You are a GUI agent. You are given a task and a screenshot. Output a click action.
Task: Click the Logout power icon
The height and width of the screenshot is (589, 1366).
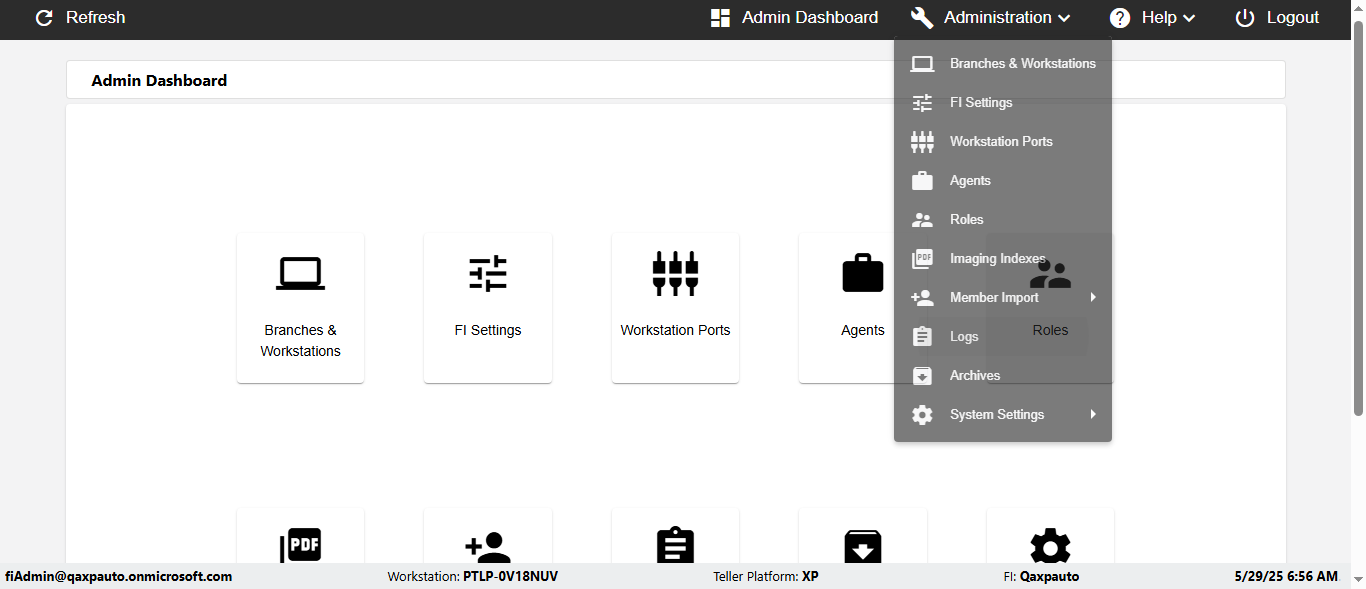[x=1245, y=18]
